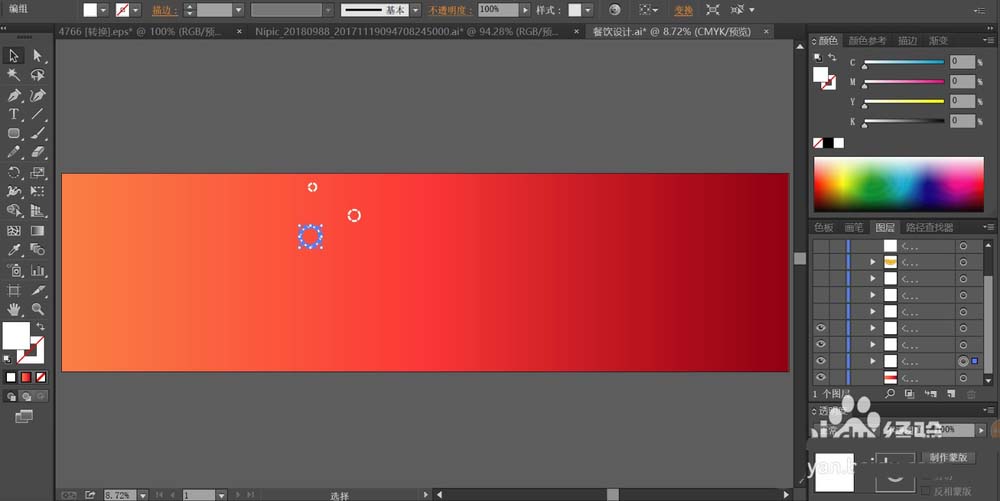
Task: Open the 路径查找器 pathfinder tab
Action: tap(929, 228)
